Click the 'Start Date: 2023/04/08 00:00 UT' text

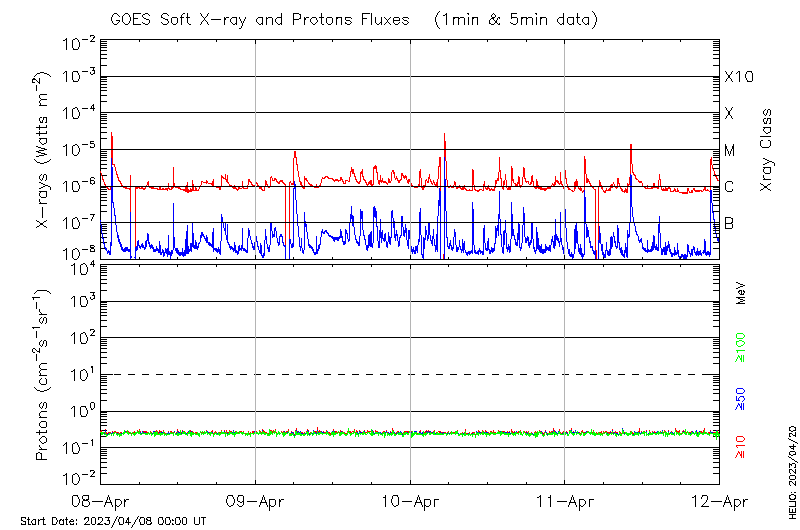coord(113,521)
